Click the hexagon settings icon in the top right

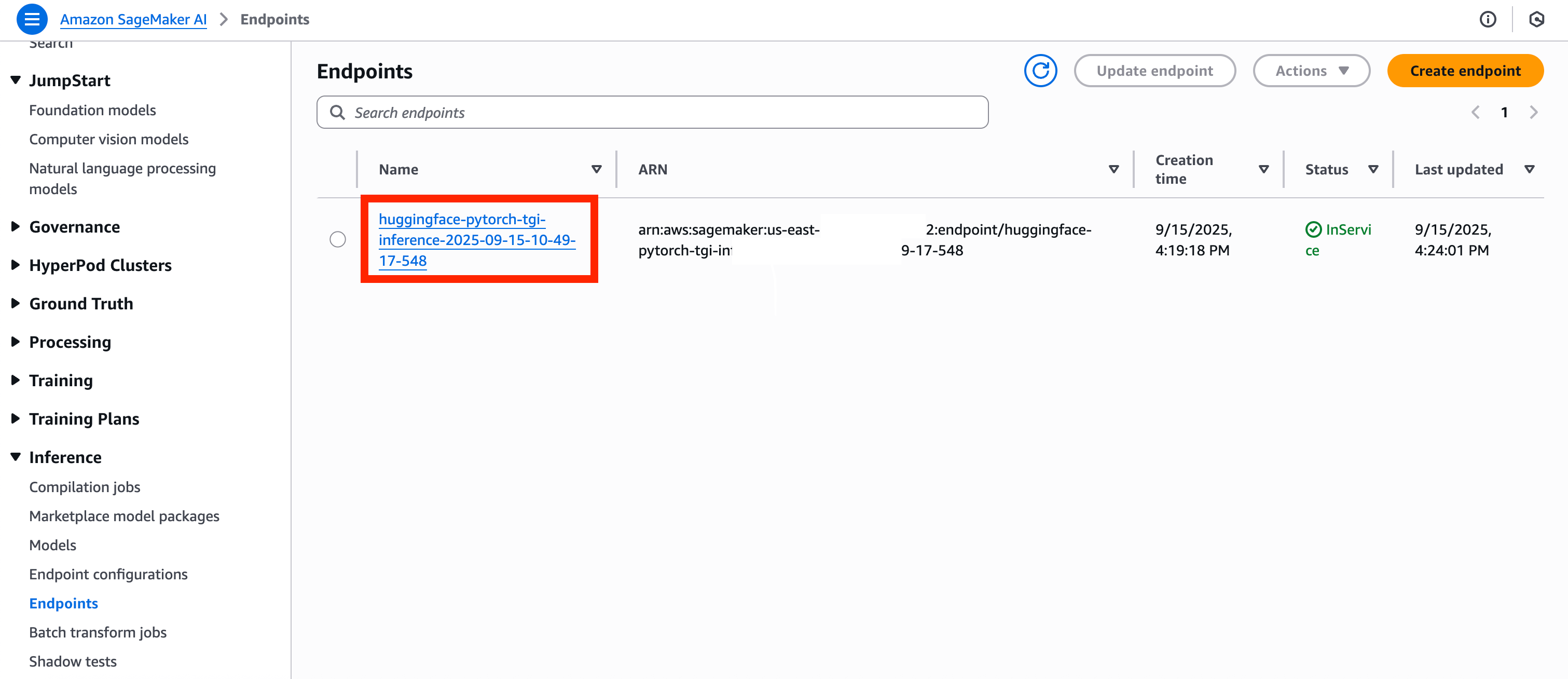(1536, 20)
